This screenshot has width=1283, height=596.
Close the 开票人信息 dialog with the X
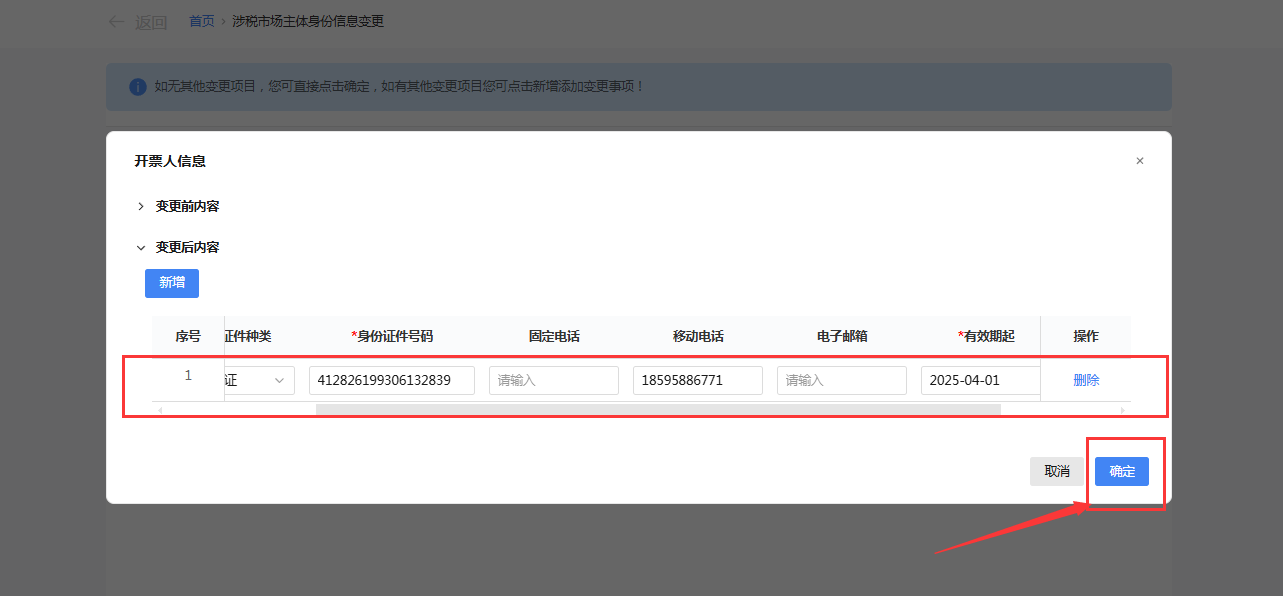(1139, 161)
